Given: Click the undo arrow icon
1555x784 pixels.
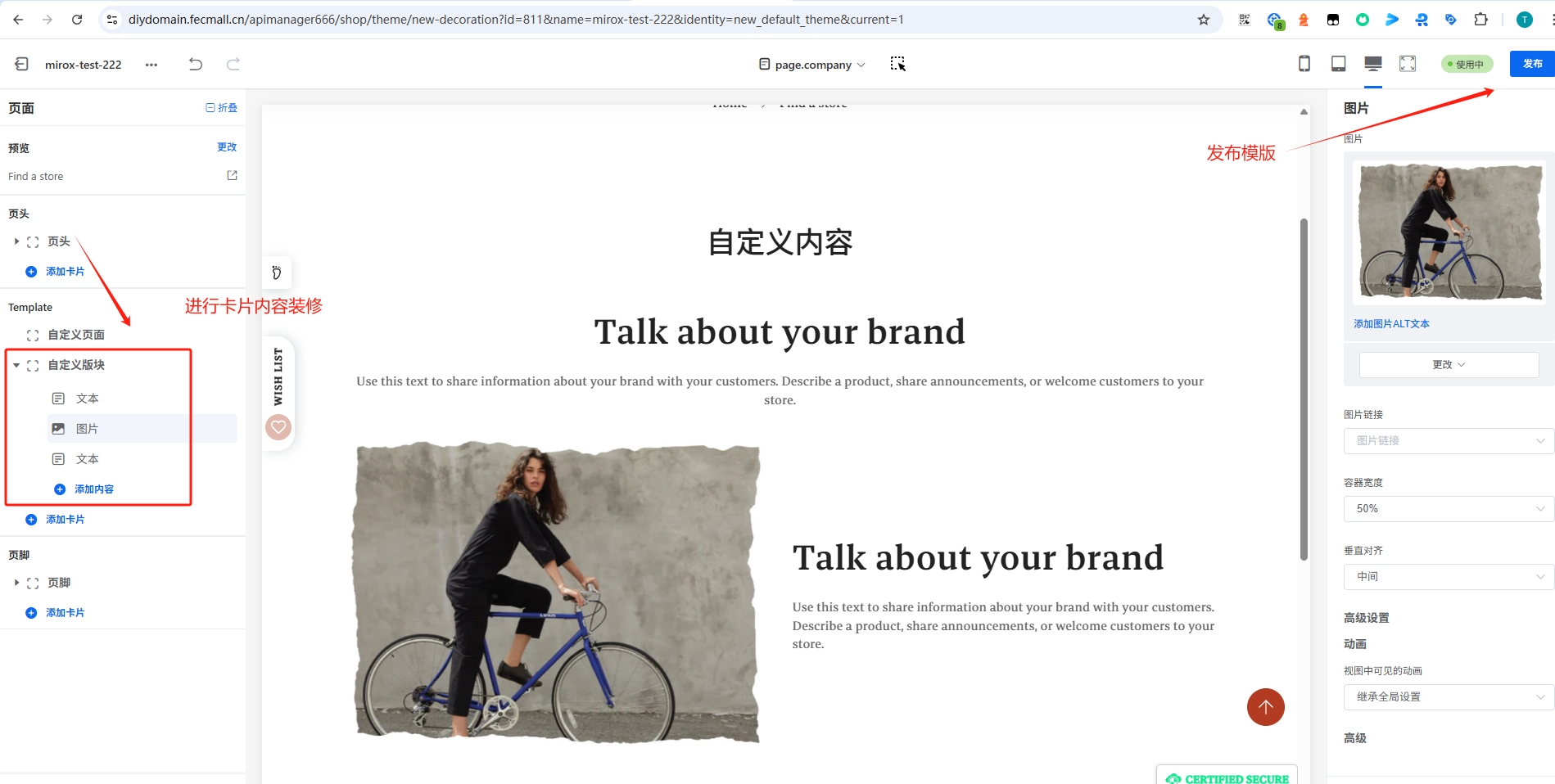Looking at the screenshot, I should [195, 64].
